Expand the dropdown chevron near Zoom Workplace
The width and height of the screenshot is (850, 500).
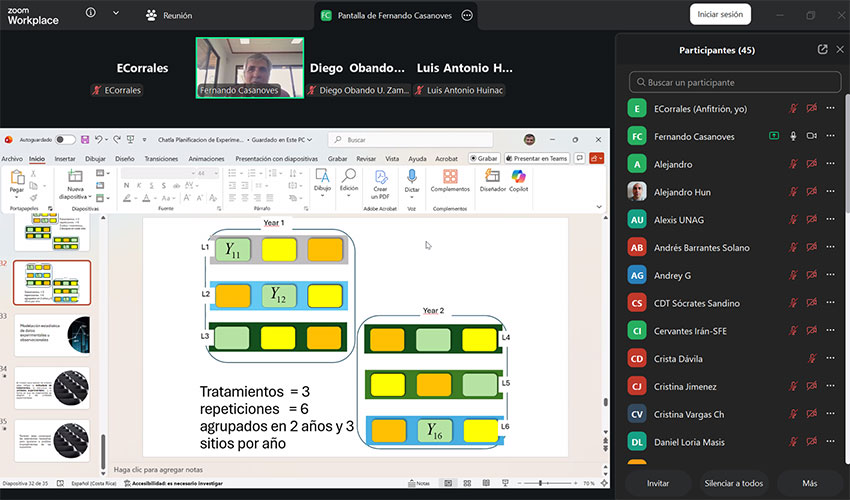pos(116,14)
